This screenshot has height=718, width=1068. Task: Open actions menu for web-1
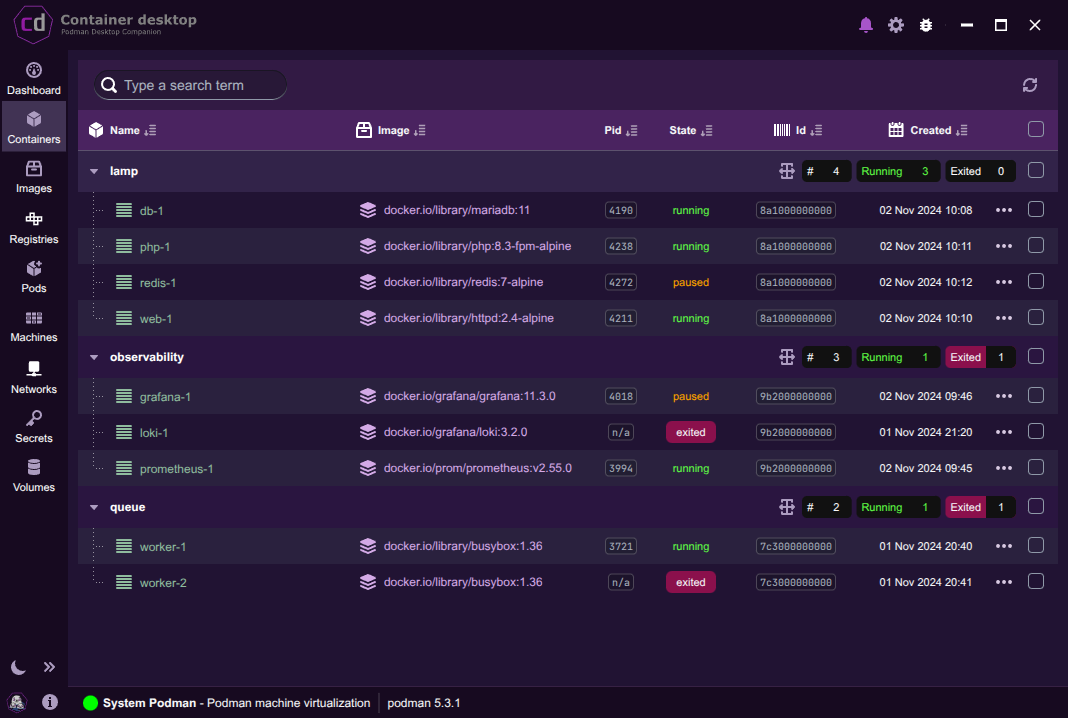(1004, 318)
